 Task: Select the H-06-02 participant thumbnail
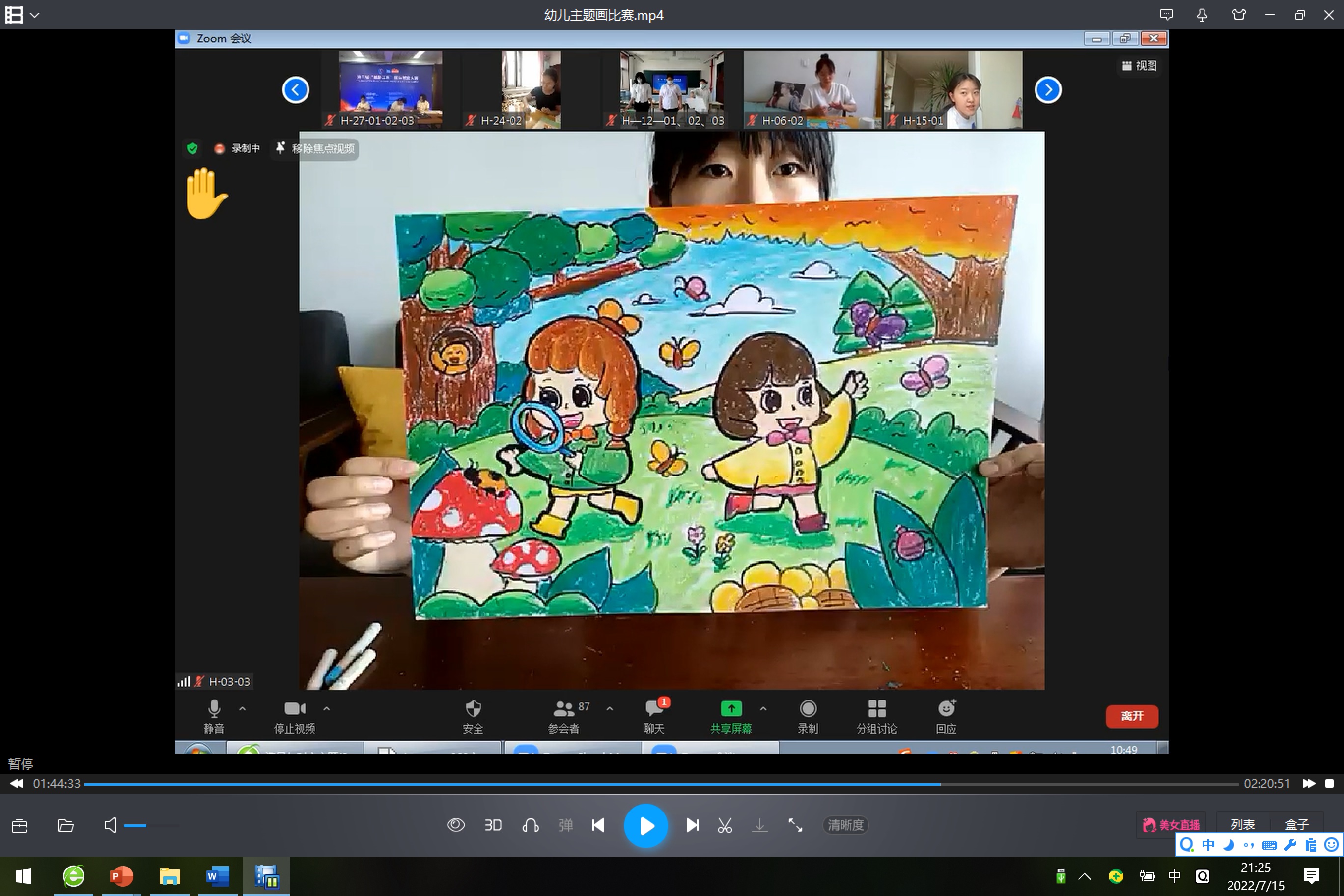click(812, 89)
